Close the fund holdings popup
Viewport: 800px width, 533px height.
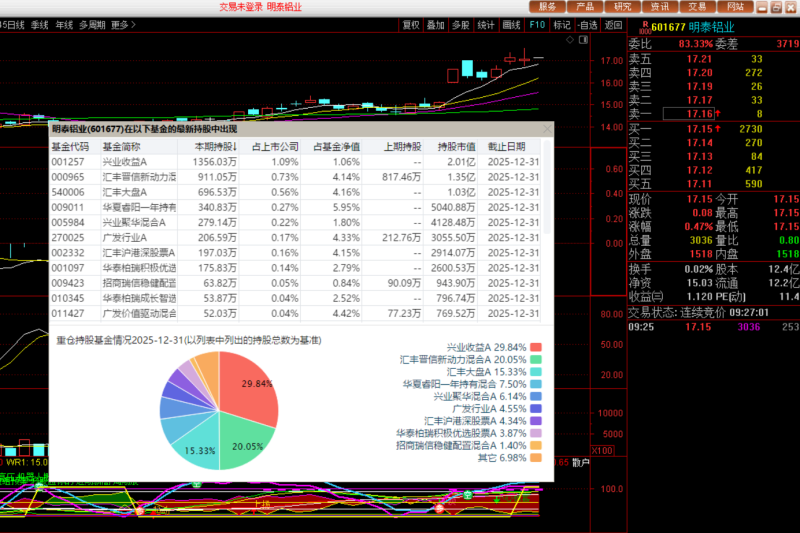(x=547, y=129)
